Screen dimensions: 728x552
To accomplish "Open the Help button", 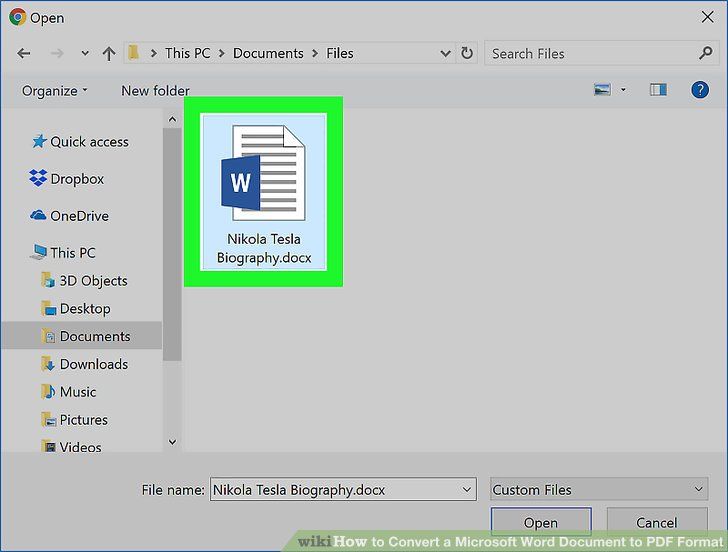I will point(700,90).
